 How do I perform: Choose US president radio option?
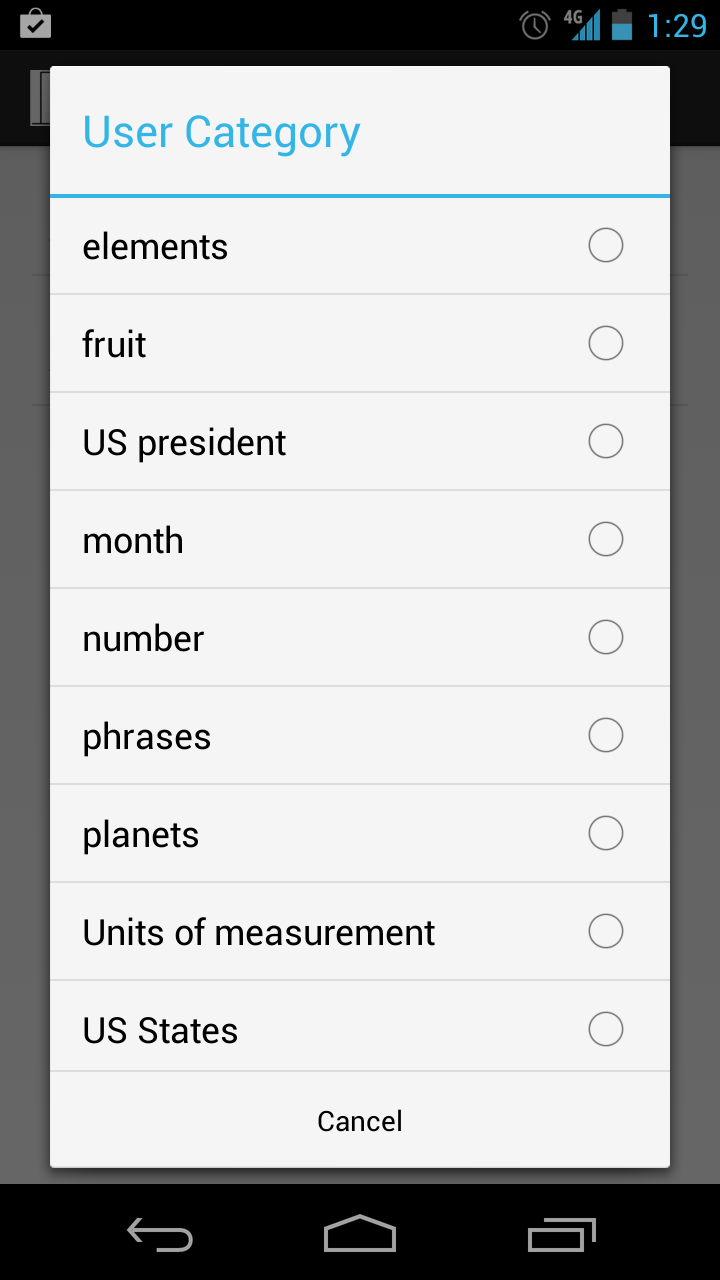[x=605, y=441]
